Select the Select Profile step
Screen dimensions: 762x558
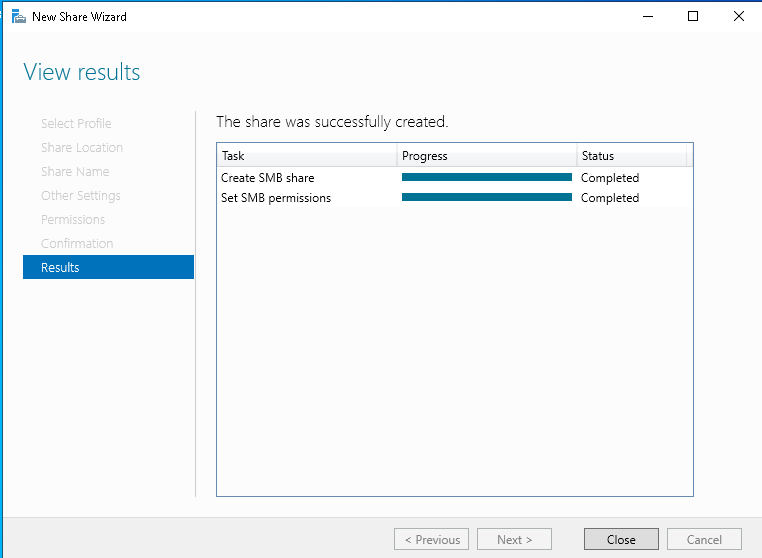coord(76,123)
